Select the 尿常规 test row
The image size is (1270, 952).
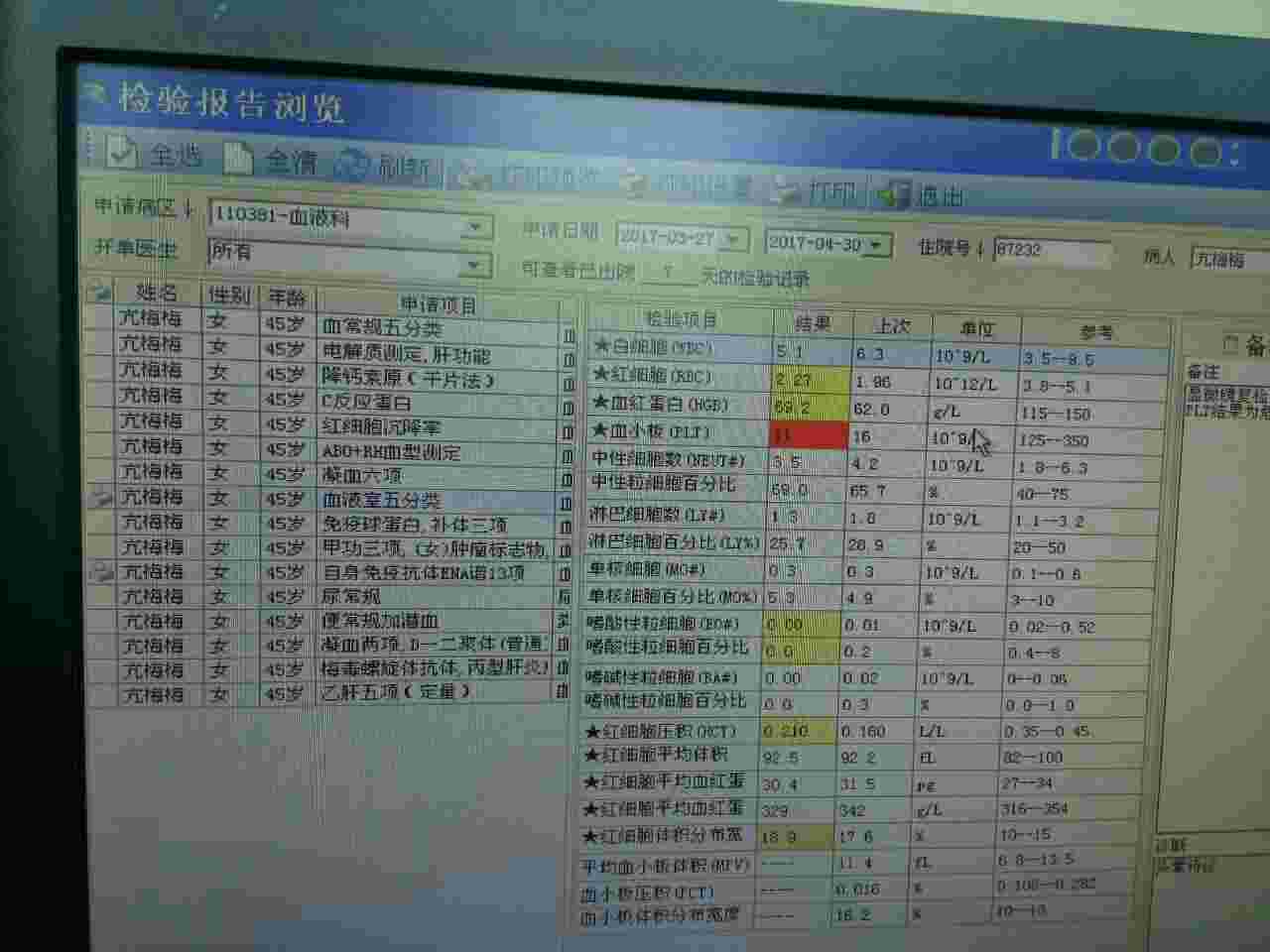tap(437, 597)
